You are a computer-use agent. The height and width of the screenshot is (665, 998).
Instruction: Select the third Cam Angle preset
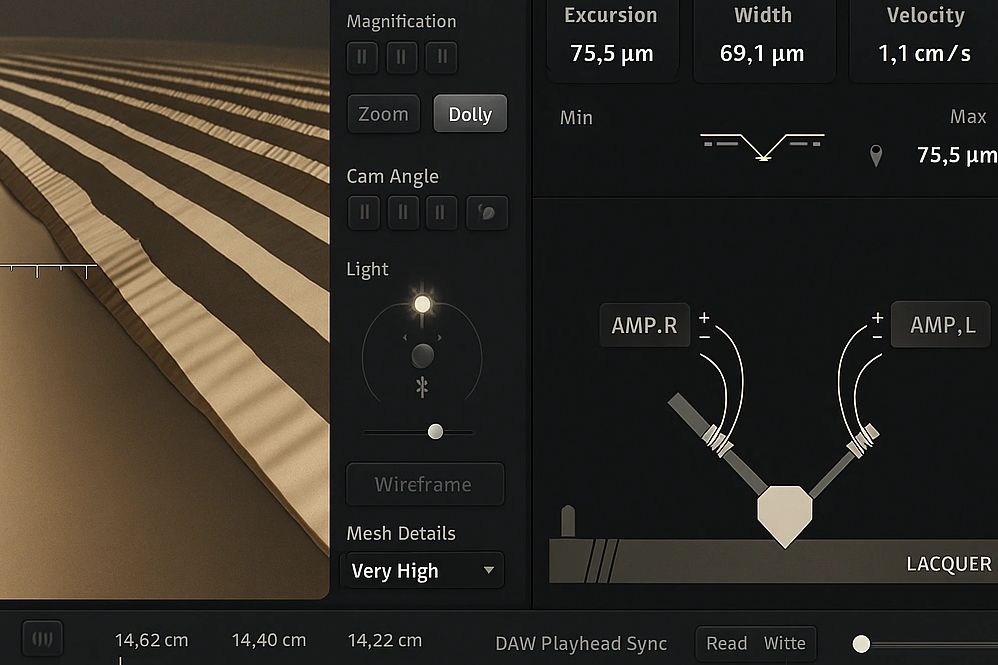[x=441, y=212]
